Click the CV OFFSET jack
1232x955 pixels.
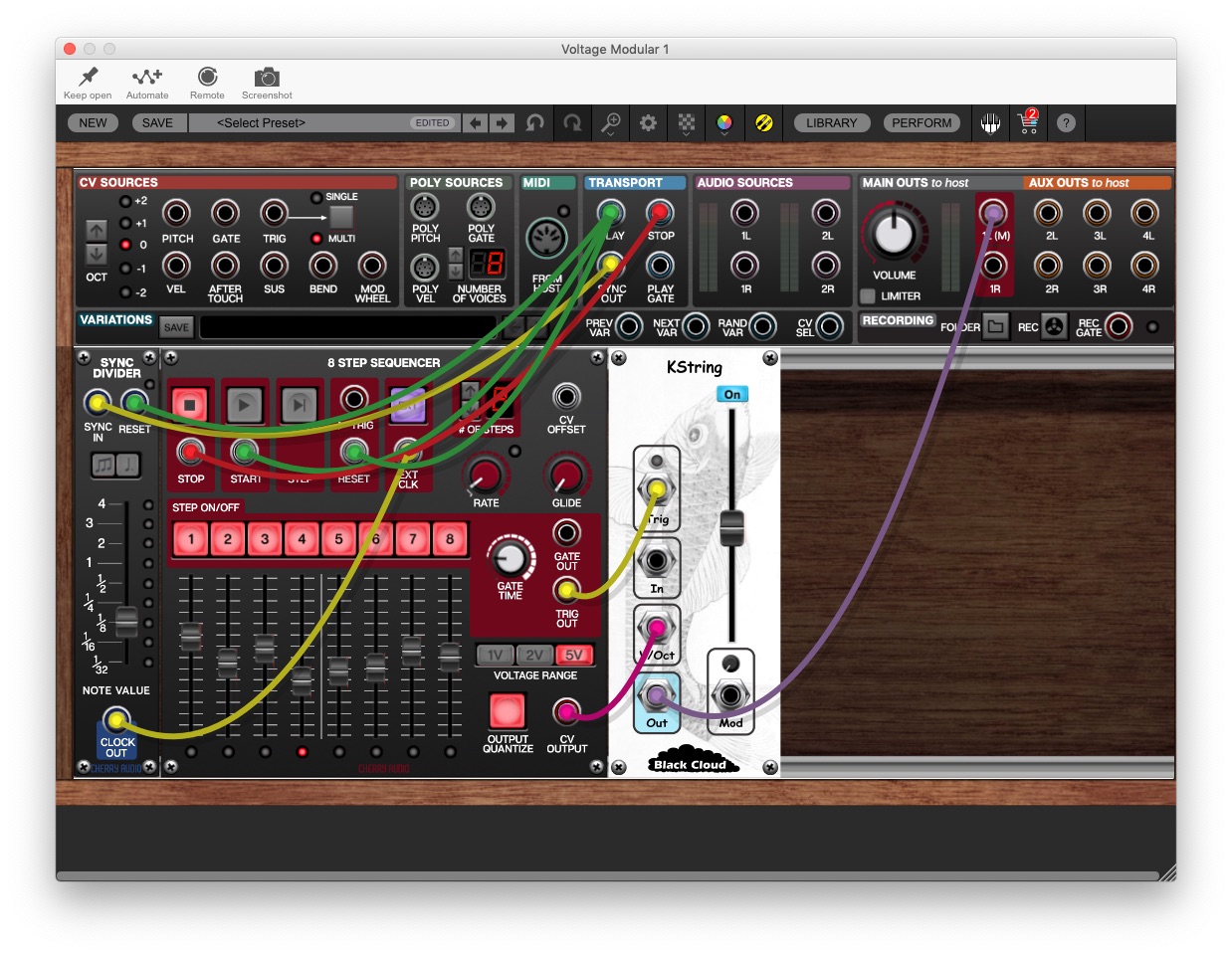pos(566,397)
